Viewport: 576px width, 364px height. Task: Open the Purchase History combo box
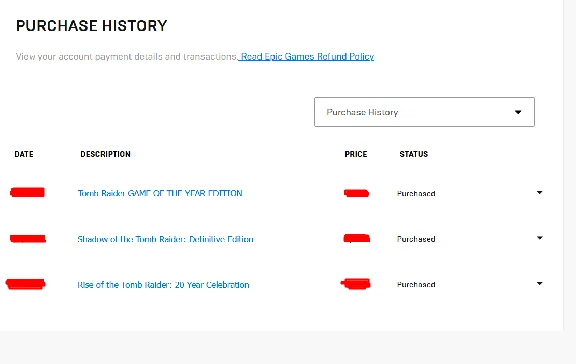click(x=424, y=112)
